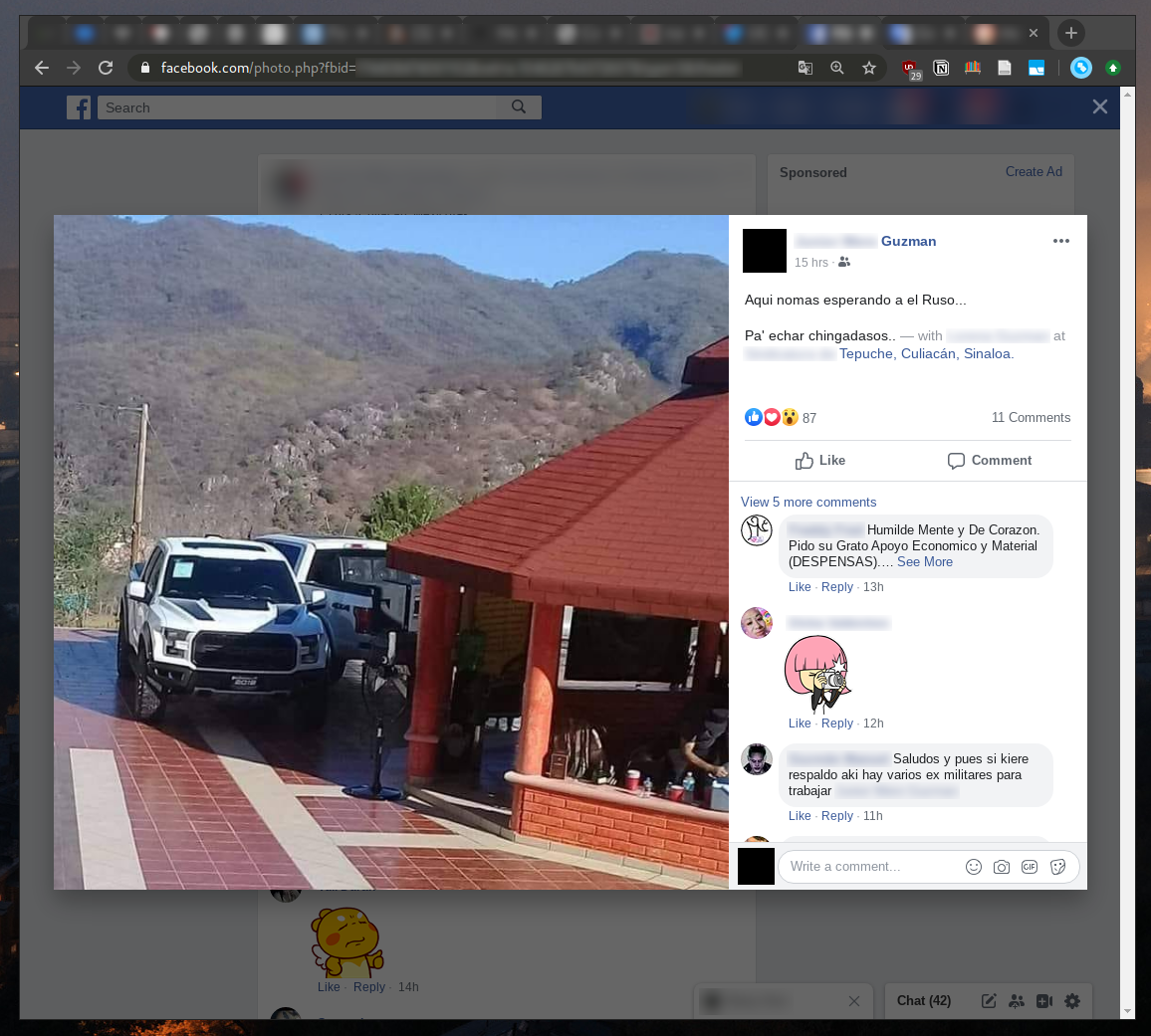Open a new browser tab

pos(1071,33)
